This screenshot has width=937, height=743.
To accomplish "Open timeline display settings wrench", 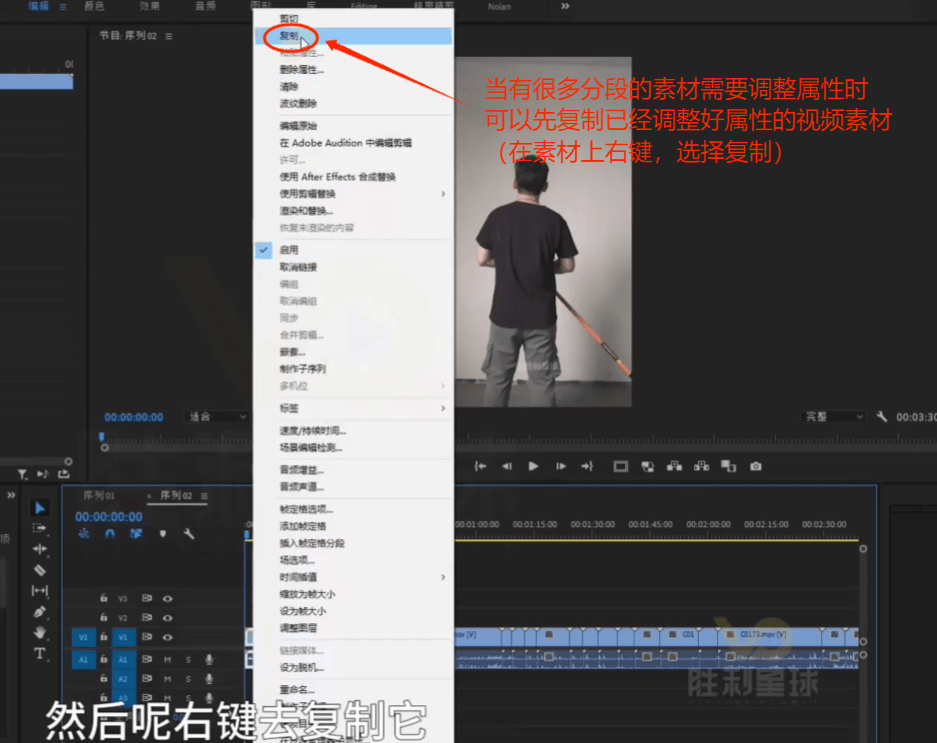I will (x=188, y=534).
